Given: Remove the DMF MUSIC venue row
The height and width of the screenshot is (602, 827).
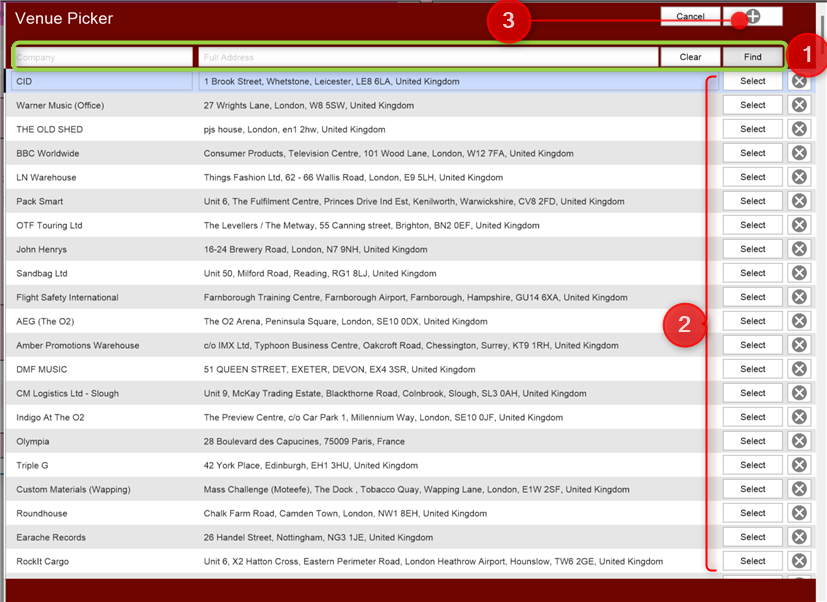Looking at the screenshot, I should 799,369.
